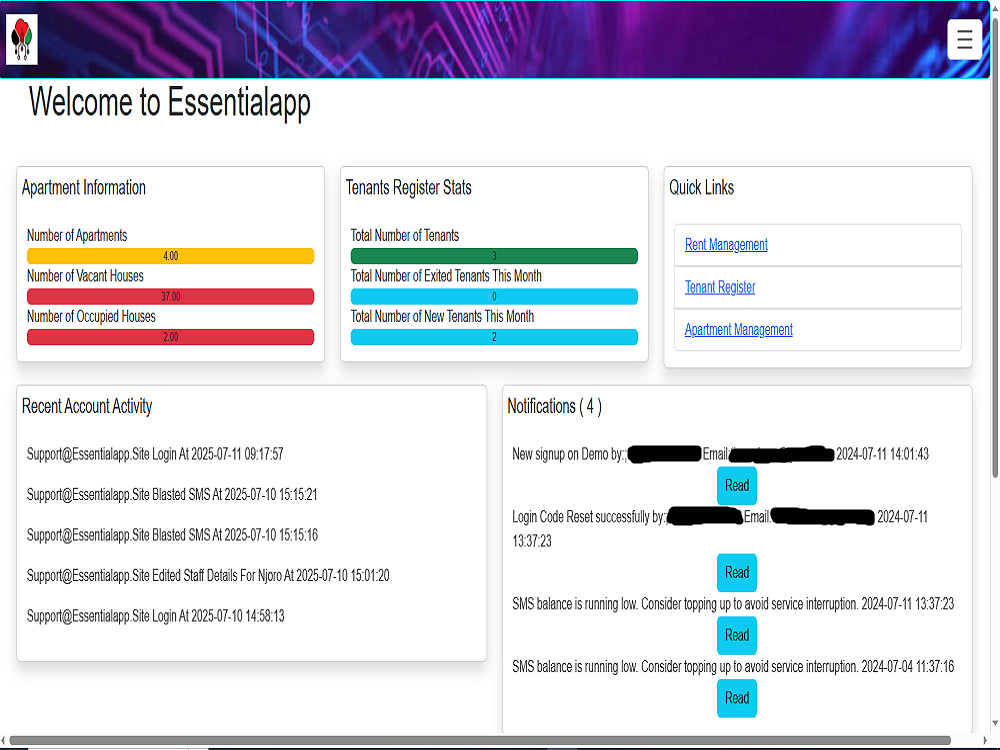The image size is (1000, 750).
Task: Click the SMS balance low text dated 2024-07-11
Action: tap(733, 604)
